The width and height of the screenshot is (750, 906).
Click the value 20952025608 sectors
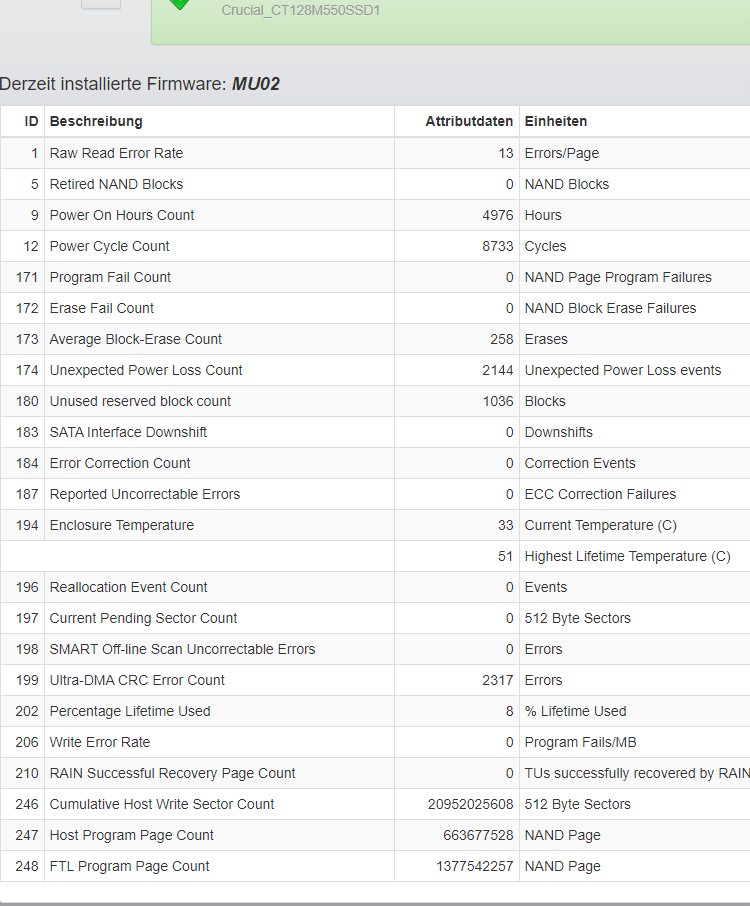pos(470,804)
